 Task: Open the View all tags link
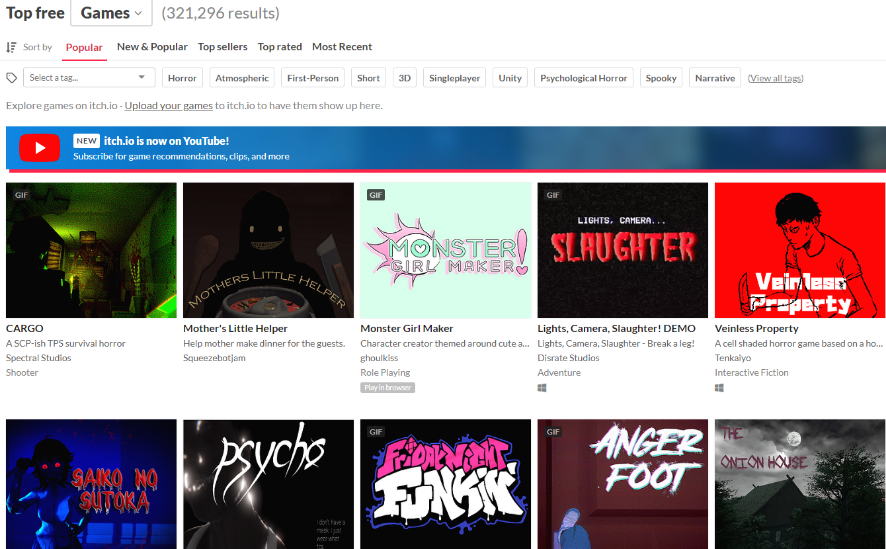click(x=775, y=79)
